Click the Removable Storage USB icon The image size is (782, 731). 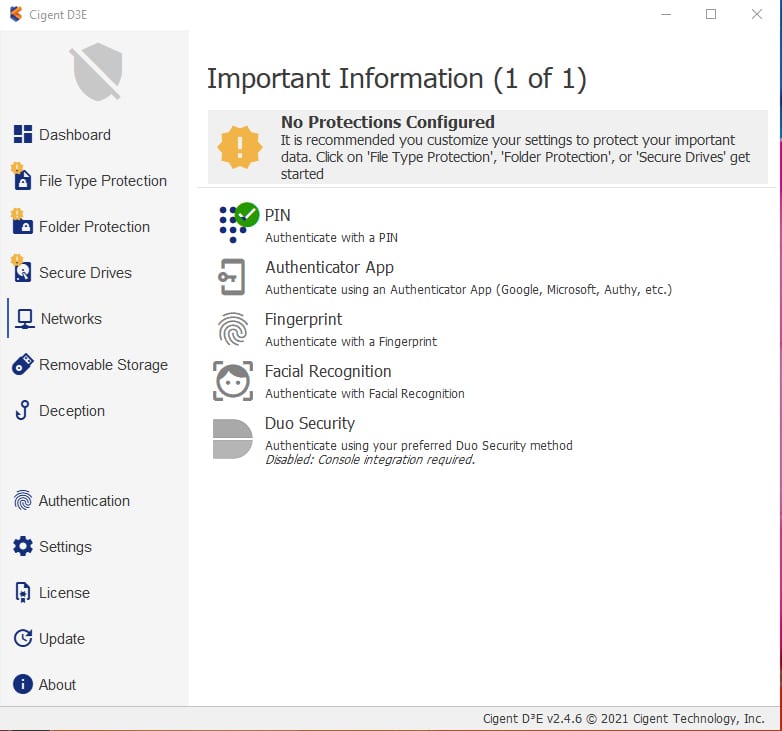(23, 365)
